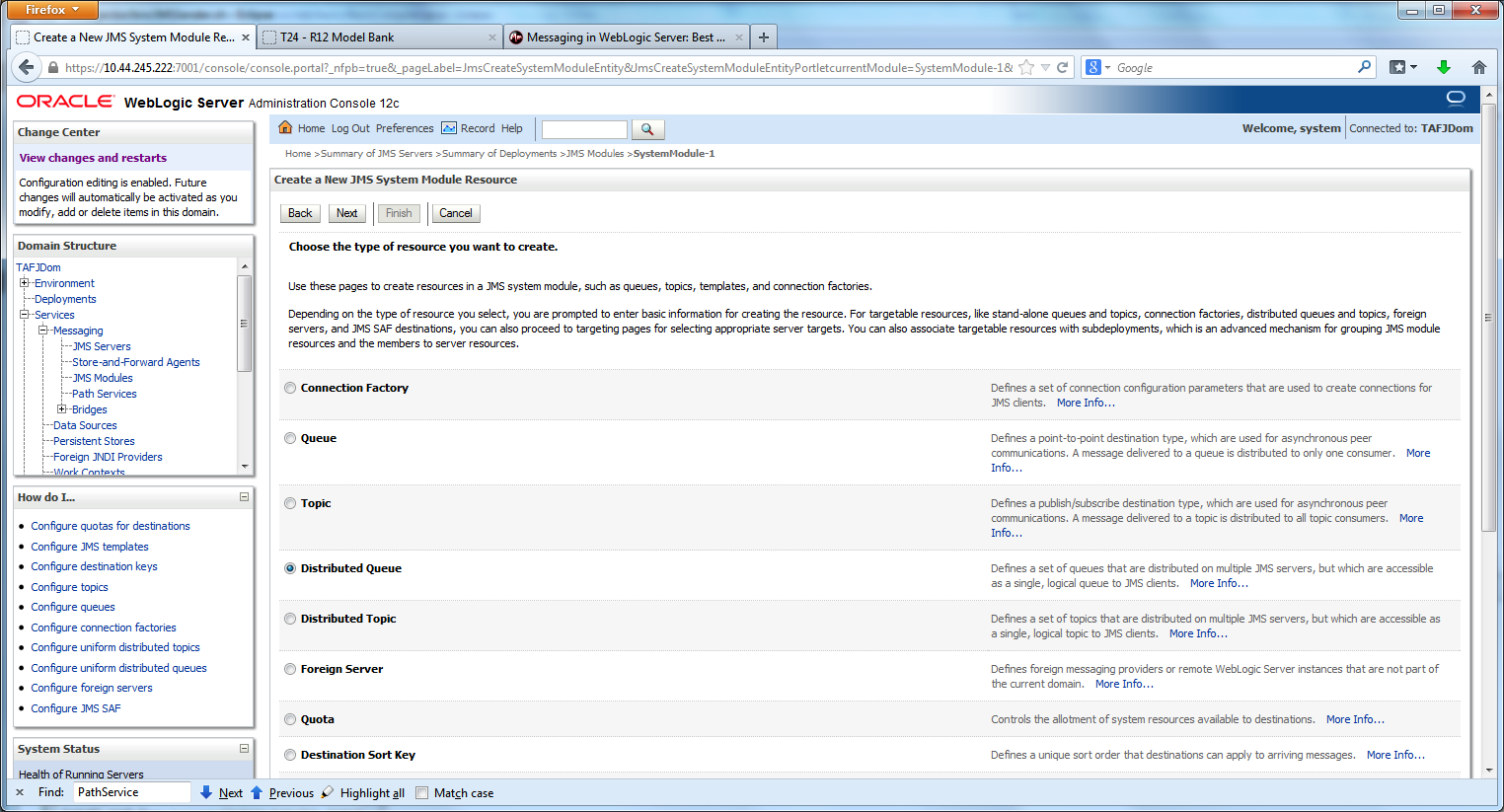Select the Queue radio button

pyautogui.click(x=290, y=438)
